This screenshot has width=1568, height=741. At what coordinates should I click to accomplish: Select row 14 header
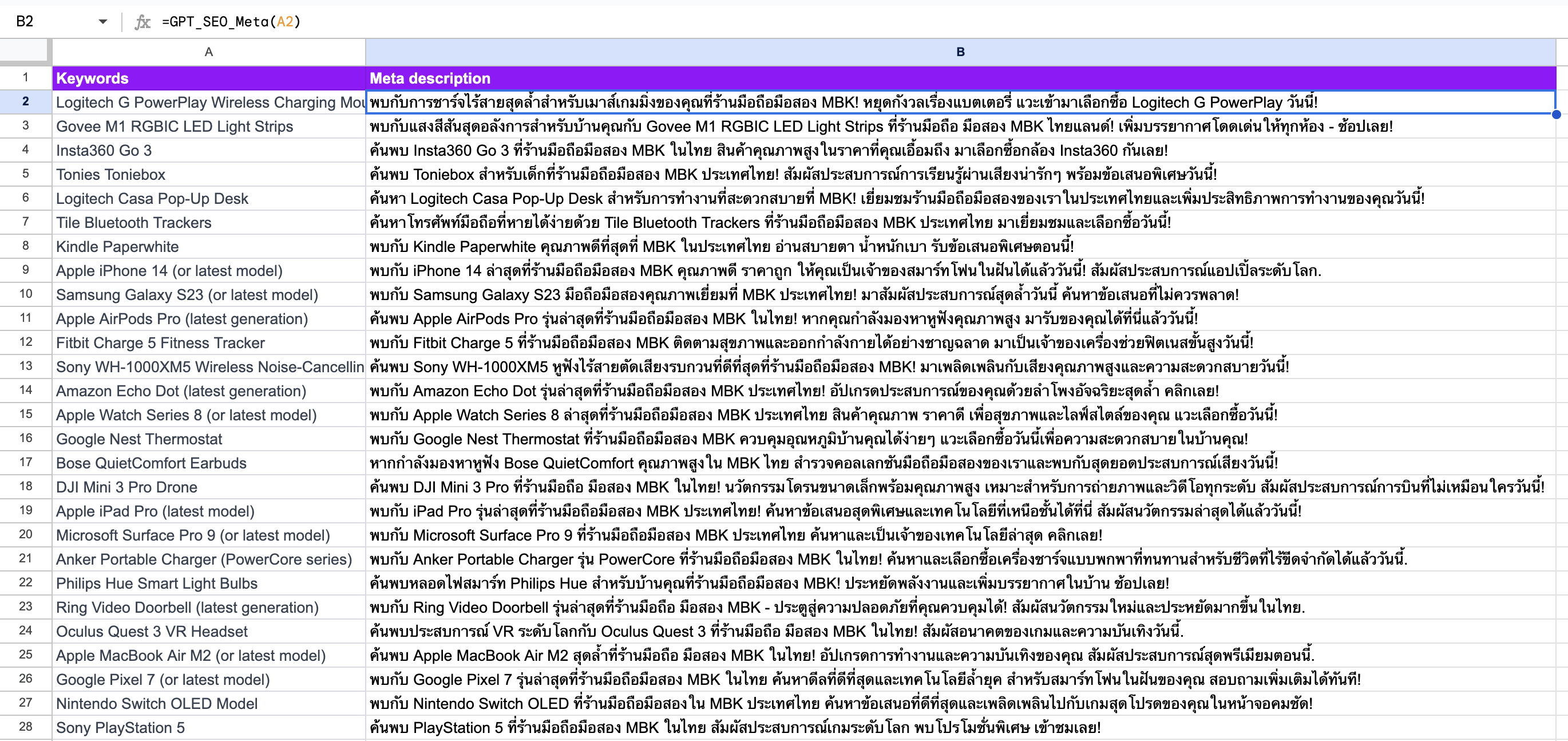(26, 391)
